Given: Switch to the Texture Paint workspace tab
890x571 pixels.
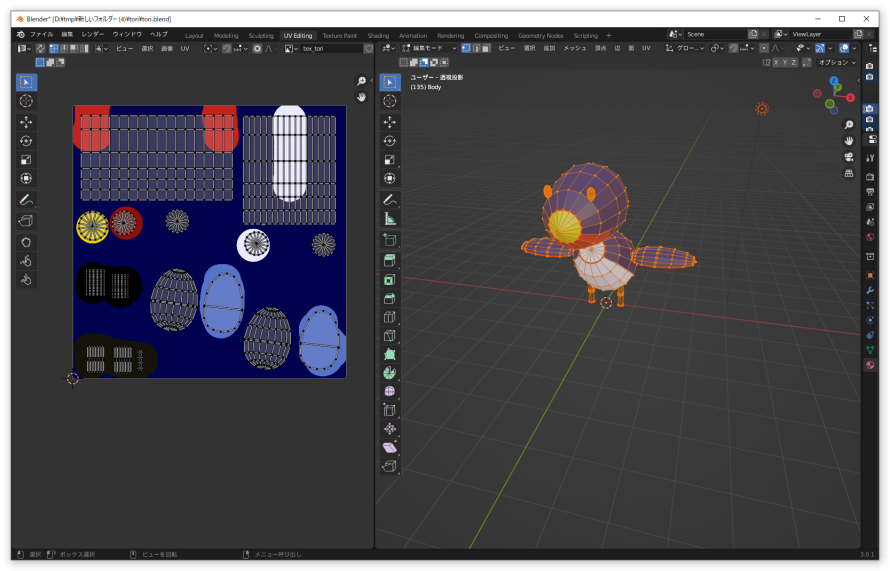Looking at the screenshot, I should (x=339, y=35).
